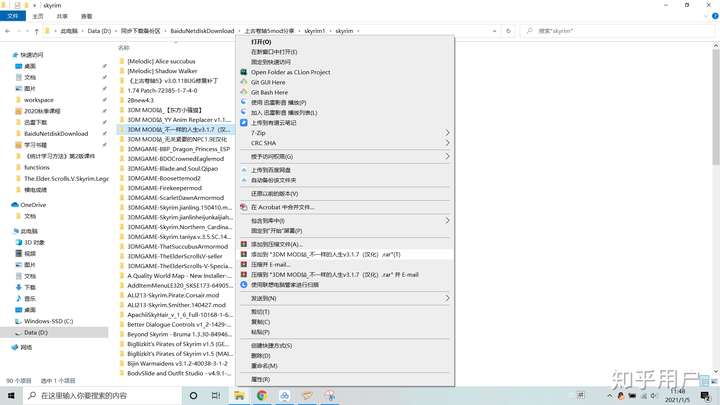Click the help question mark icon

(x=715, y=16)
